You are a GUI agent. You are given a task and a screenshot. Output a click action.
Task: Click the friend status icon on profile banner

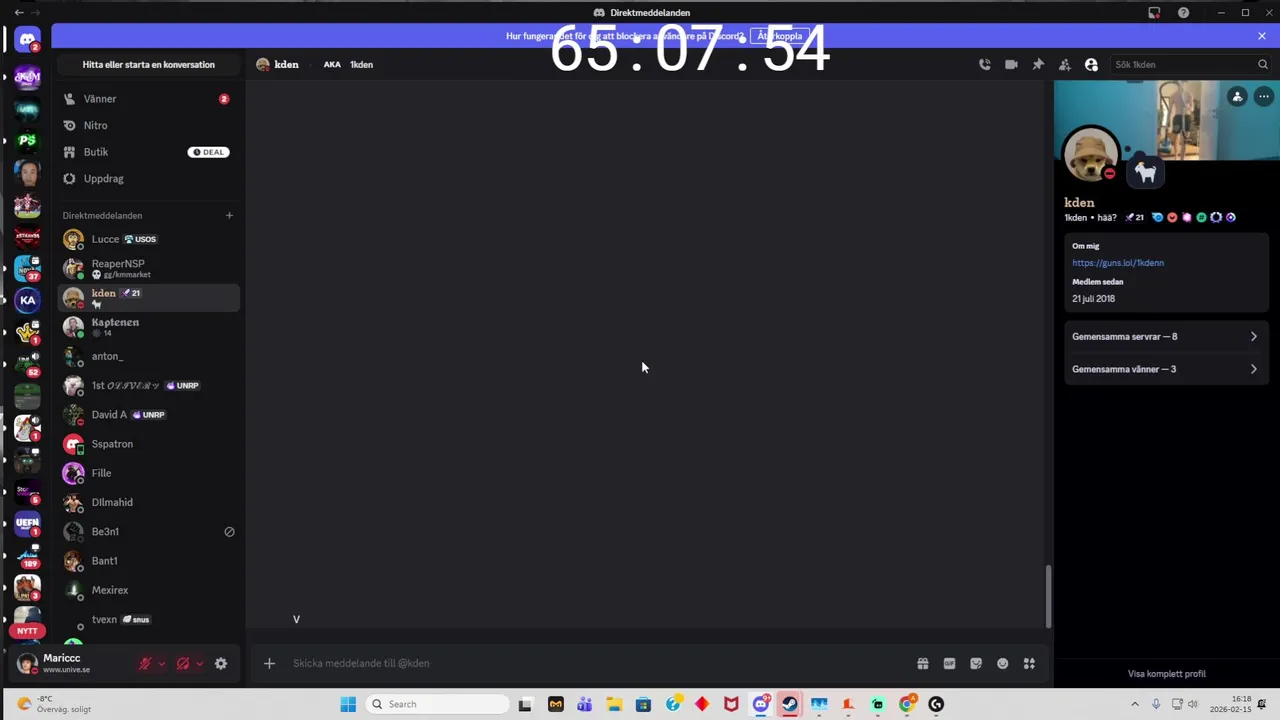(x=1237, y=97)
